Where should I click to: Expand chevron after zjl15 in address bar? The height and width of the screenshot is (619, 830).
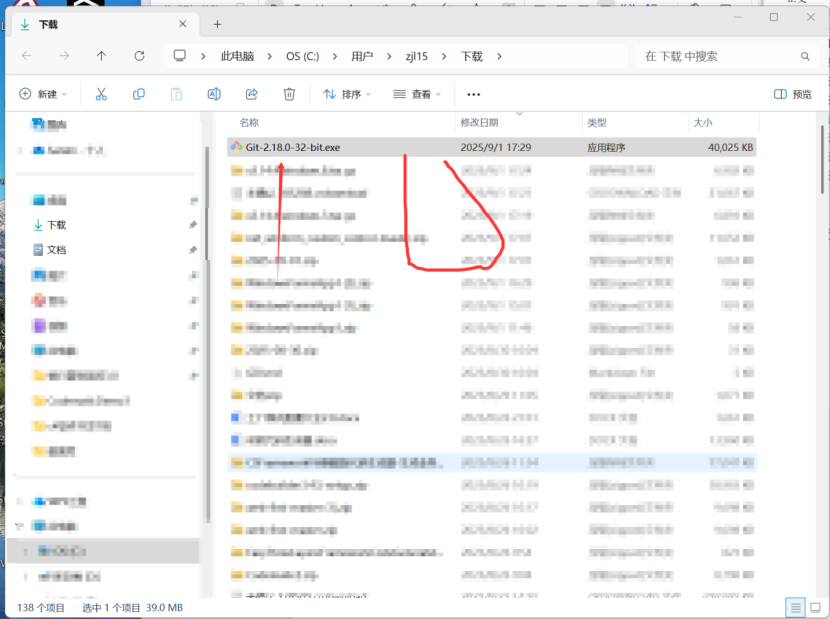[444, 56]
